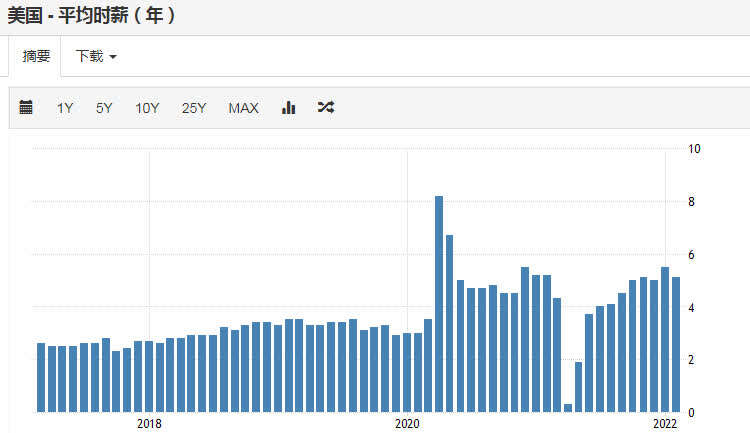Screen dimensions: 750x433
Task: Show MAX historical data range
Action: click(x=243, y=108)
